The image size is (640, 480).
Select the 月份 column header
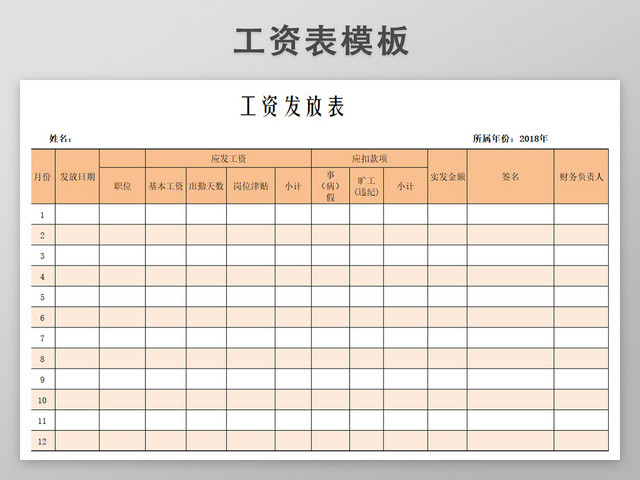pyautogui.click(x=42, y=177)
